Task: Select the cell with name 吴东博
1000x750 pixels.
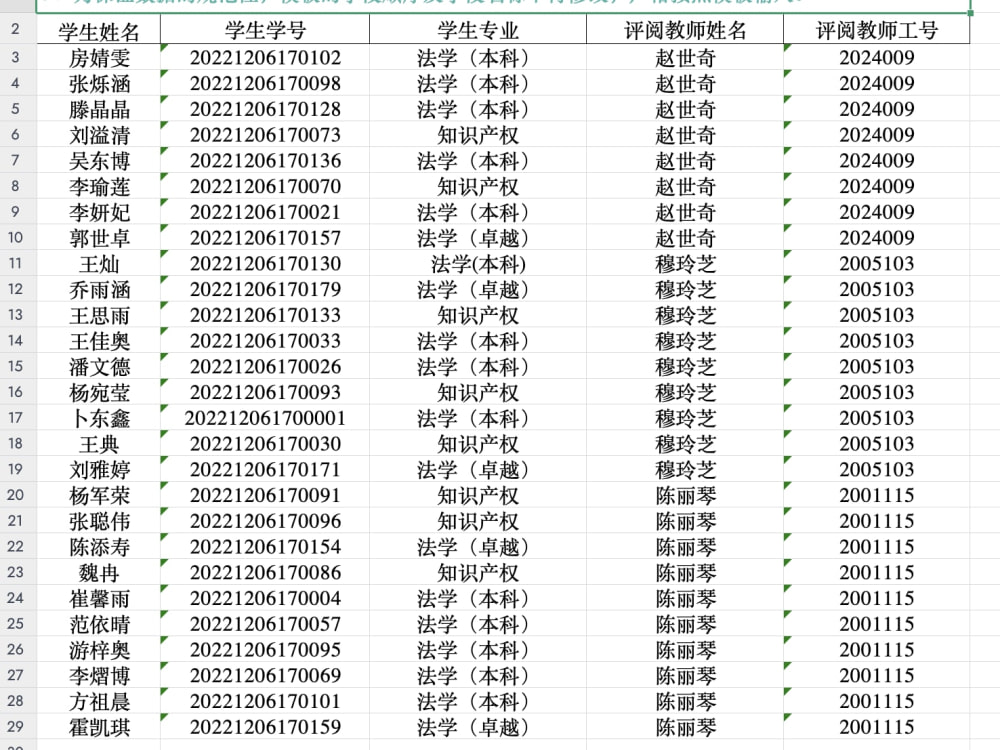Action: tap(99, 160)
